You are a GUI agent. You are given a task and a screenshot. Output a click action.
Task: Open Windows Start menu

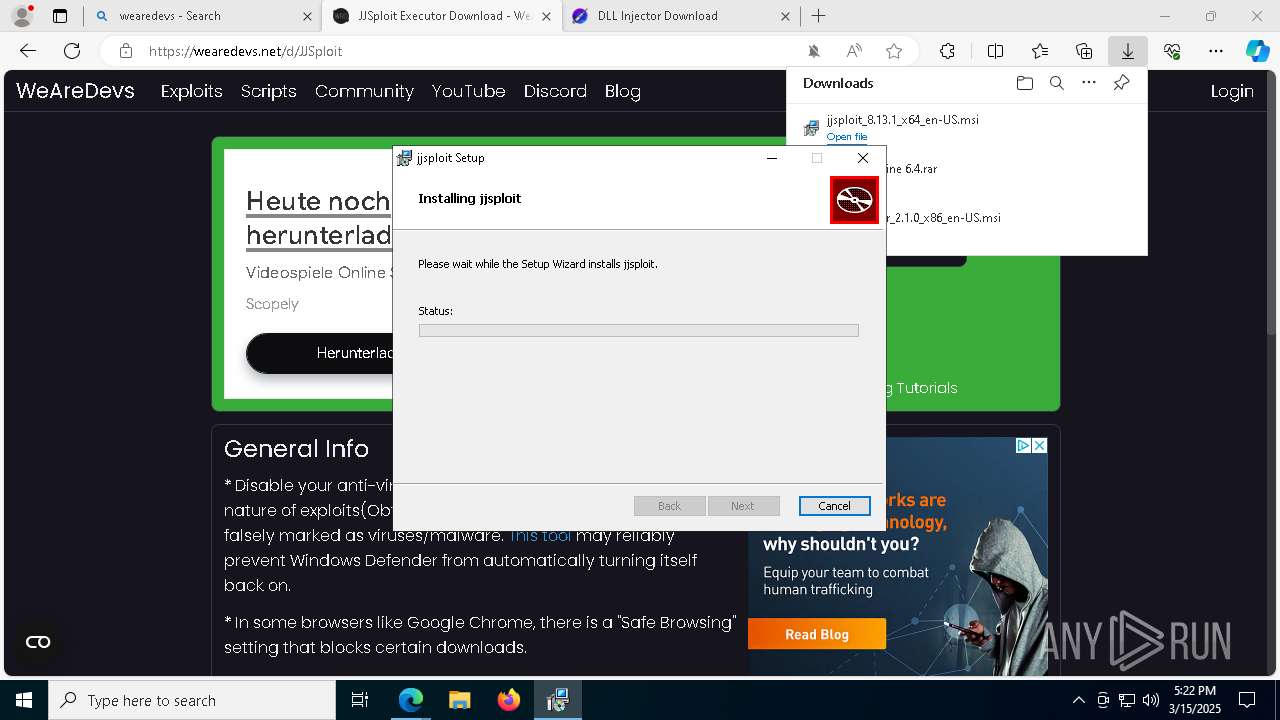pyautogui.click(x=24, y=700)
